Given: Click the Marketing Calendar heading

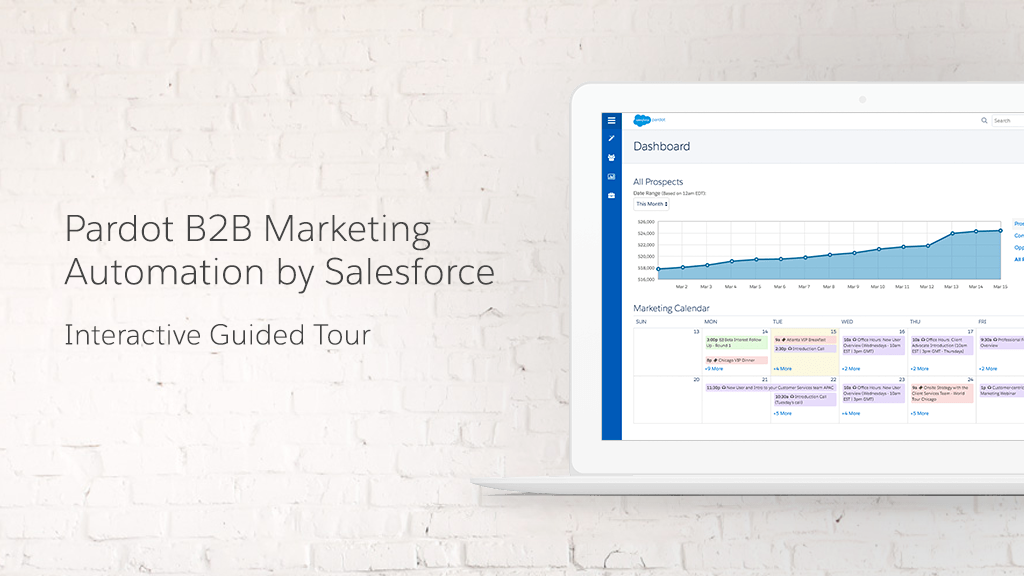Looking at the screenshot, I should (671, 308).
